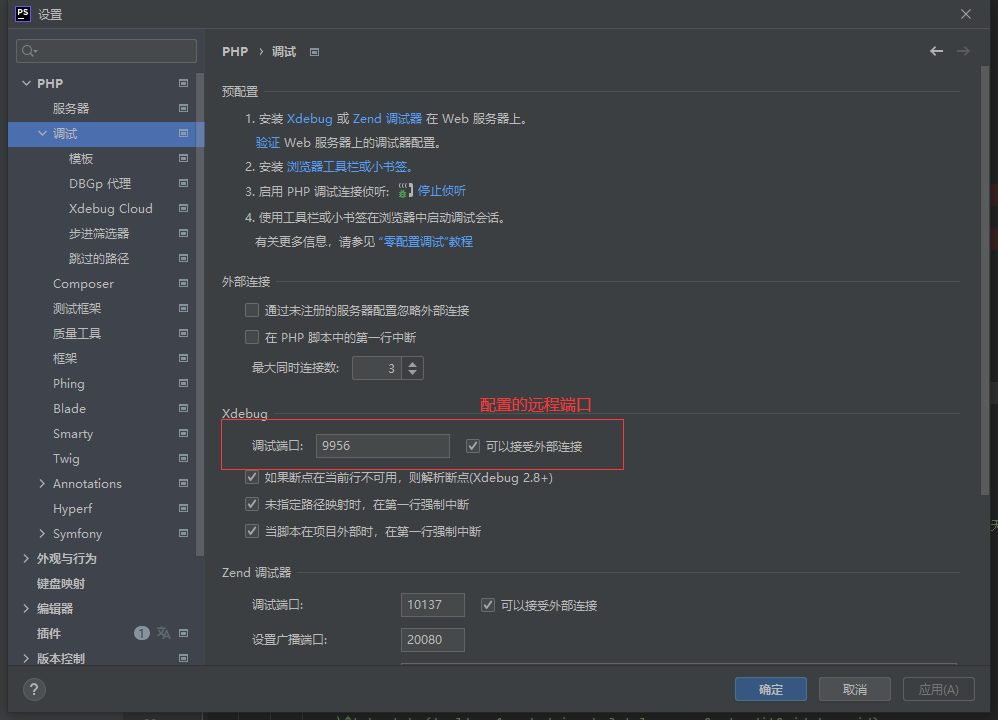Viewport: 998px width, 720px height.
Task: Click the search magnifier icon in settings search
Action: pyautogui.click(x=29, y=51)
